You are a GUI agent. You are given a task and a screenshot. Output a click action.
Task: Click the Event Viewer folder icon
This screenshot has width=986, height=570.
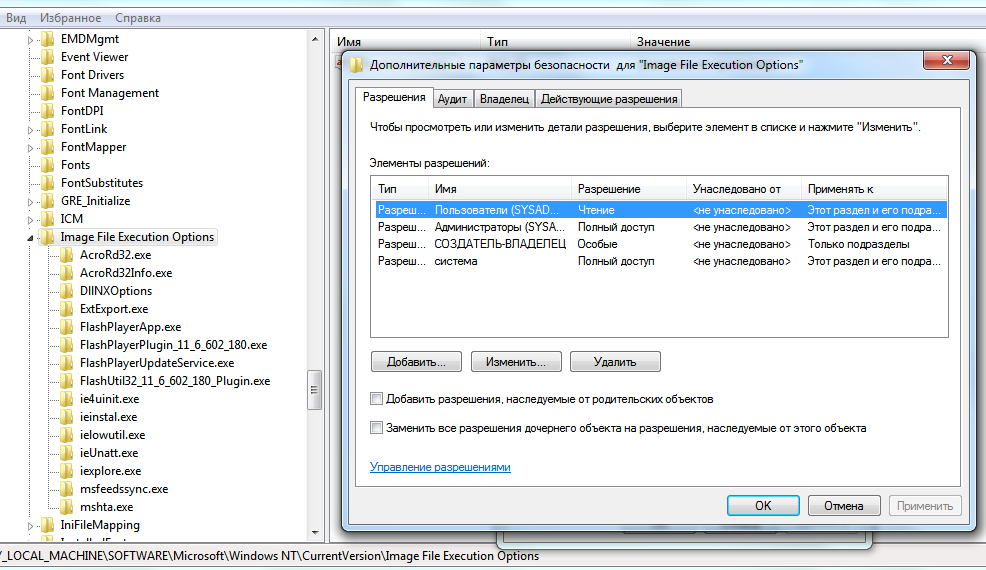click(x=48, y=57)
